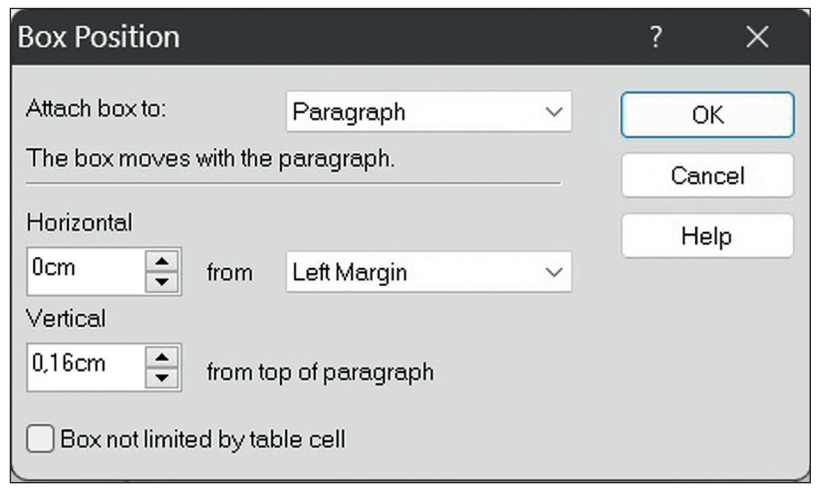Click the 'Attach box to:' label
The width and height of the screenshot is (825, 492).
(x=97, y=110)
